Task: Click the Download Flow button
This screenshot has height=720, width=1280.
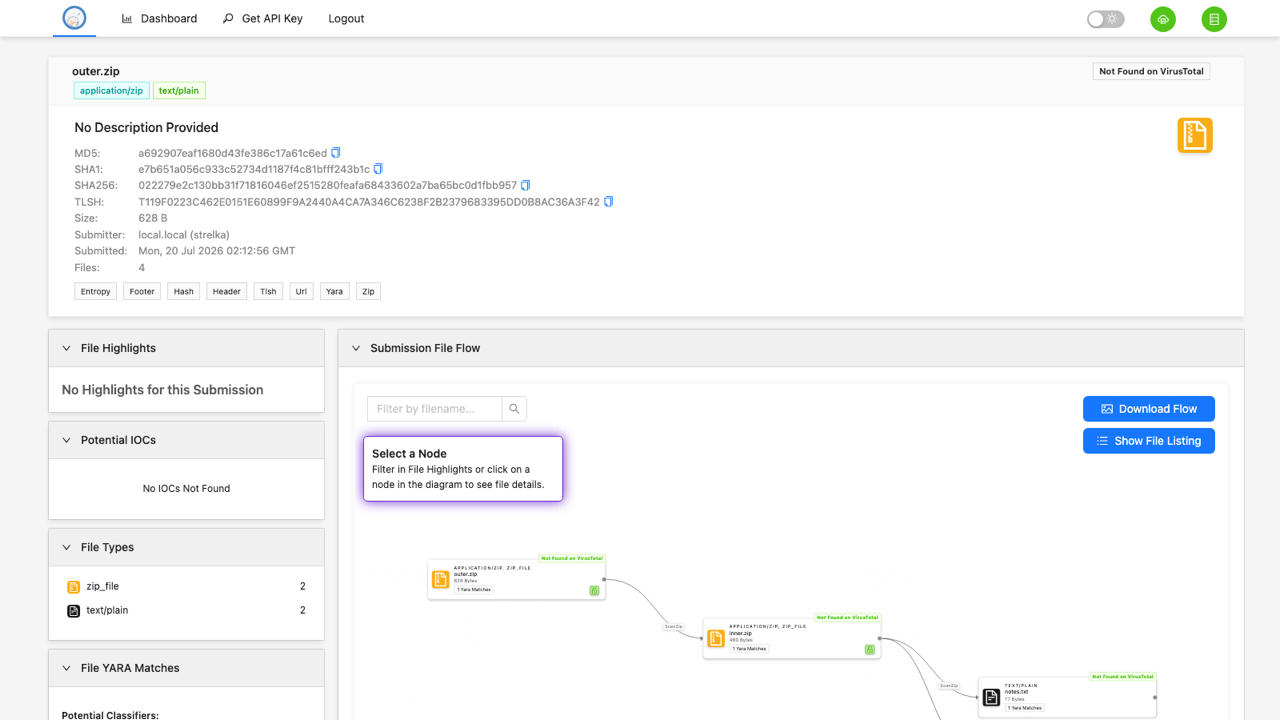Action: (1149, 409)
